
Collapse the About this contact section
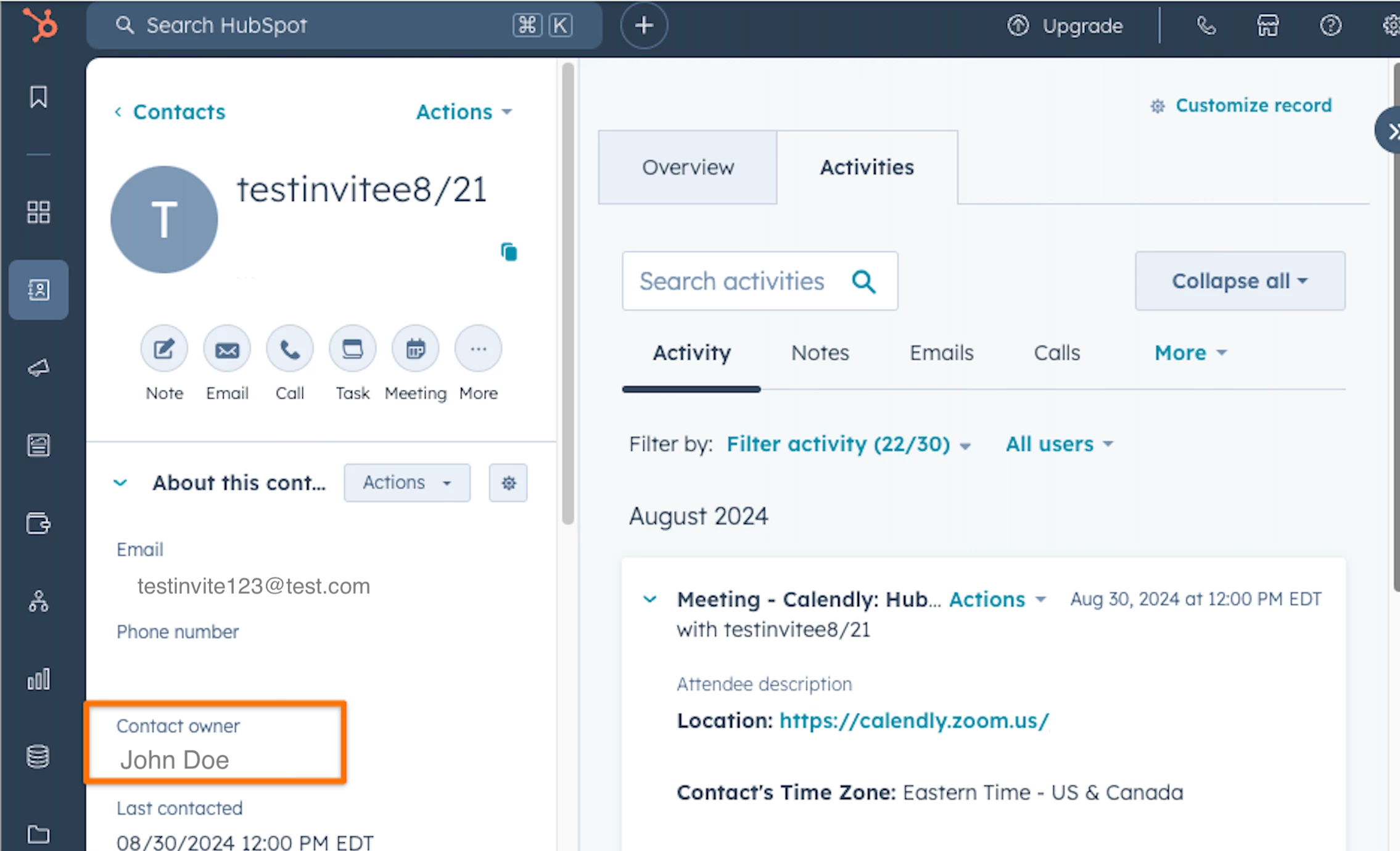pos(120,483)
